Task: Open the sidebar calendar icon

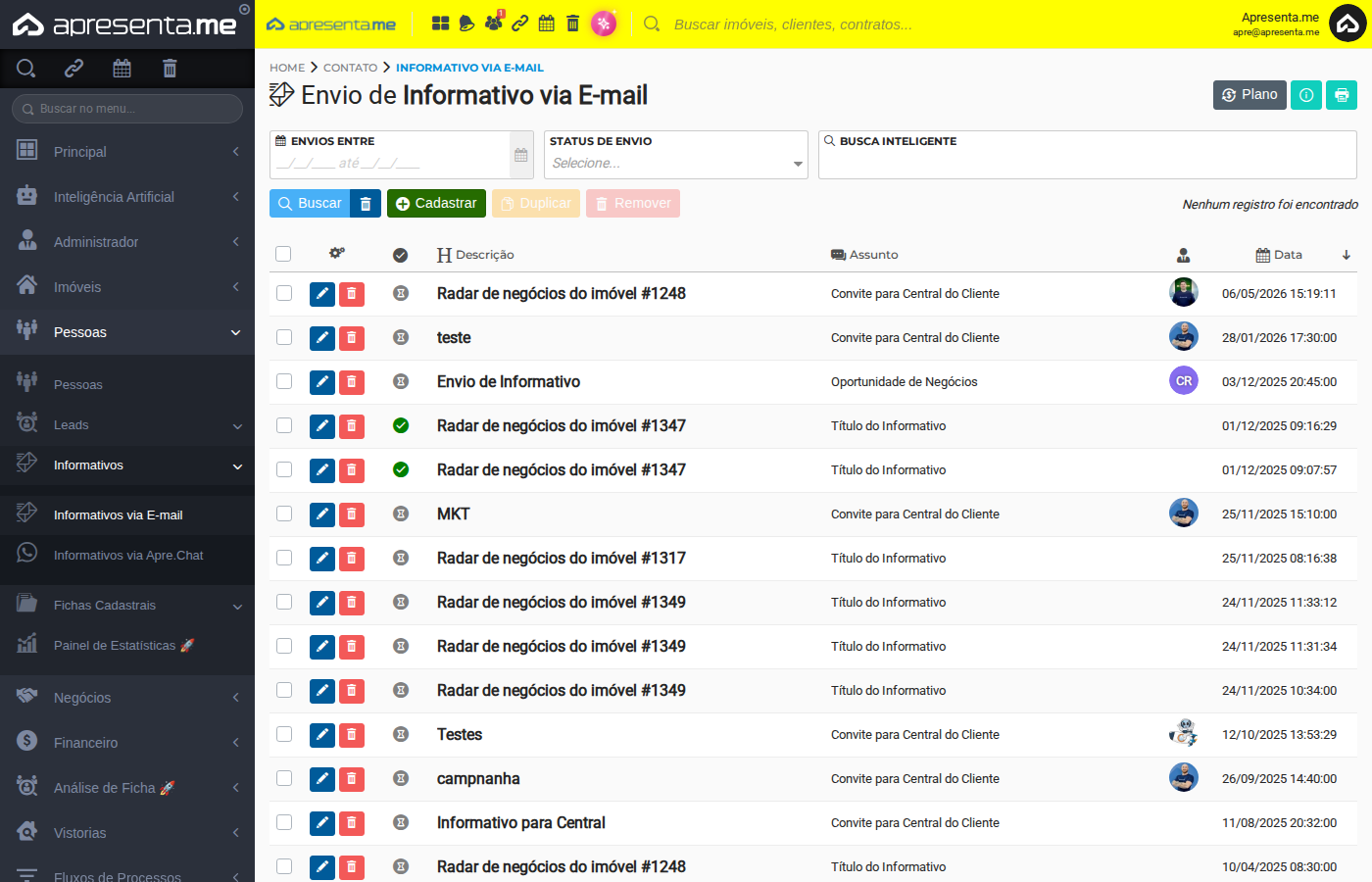Action: click(x=122, y=68)
